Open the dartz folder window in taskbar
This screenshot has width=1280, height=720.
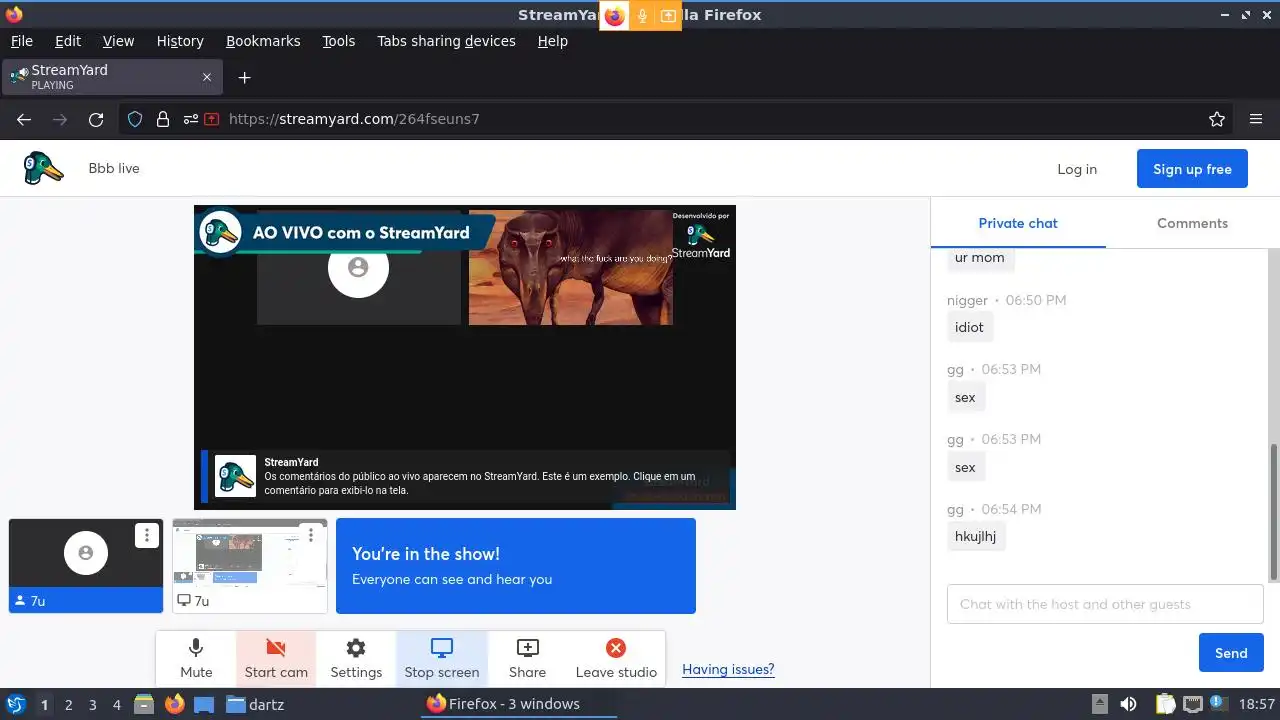click(x=256, y=704)
